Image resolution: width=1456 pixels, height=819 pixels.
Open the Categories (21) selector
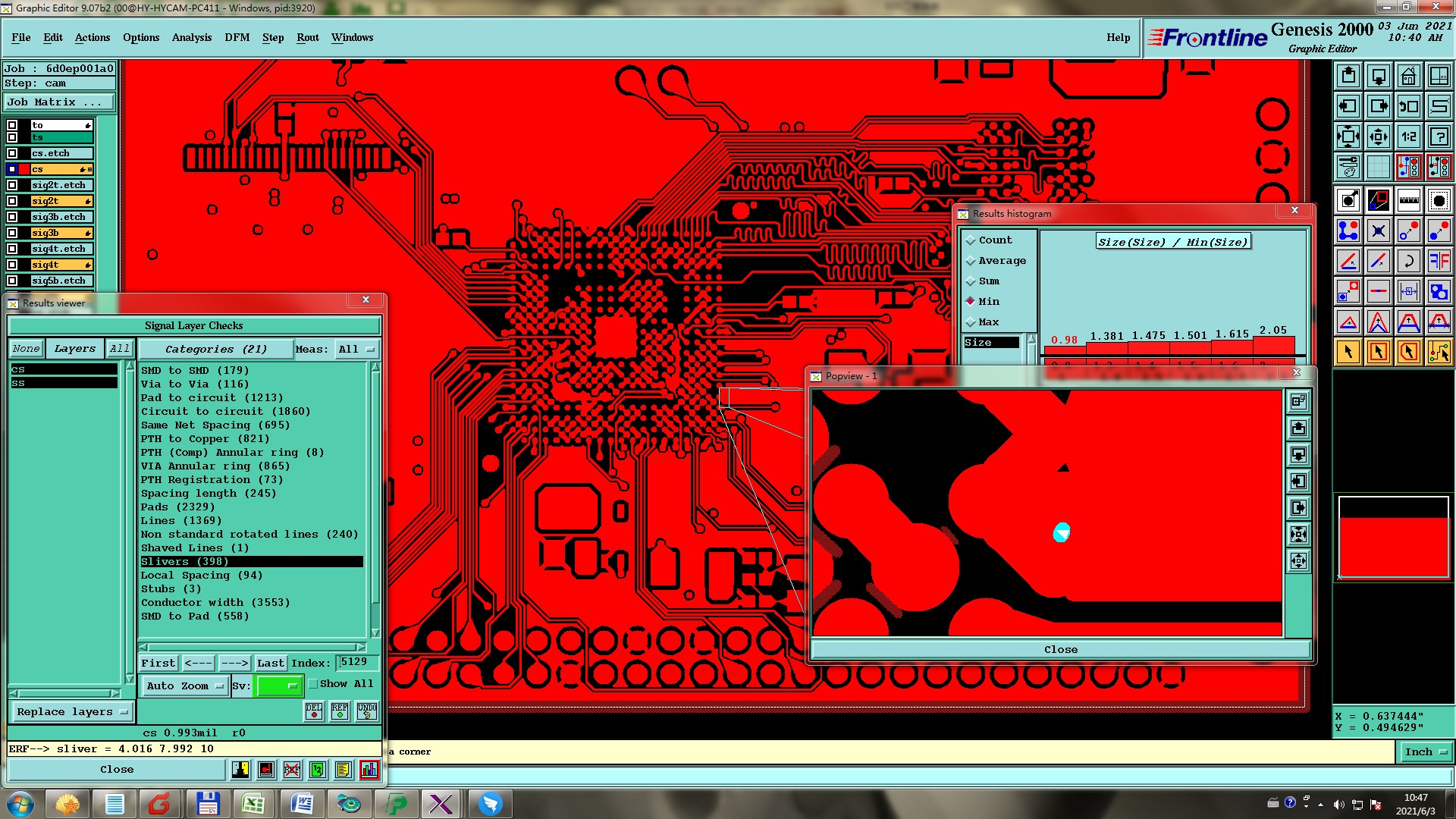pos(216,349)
